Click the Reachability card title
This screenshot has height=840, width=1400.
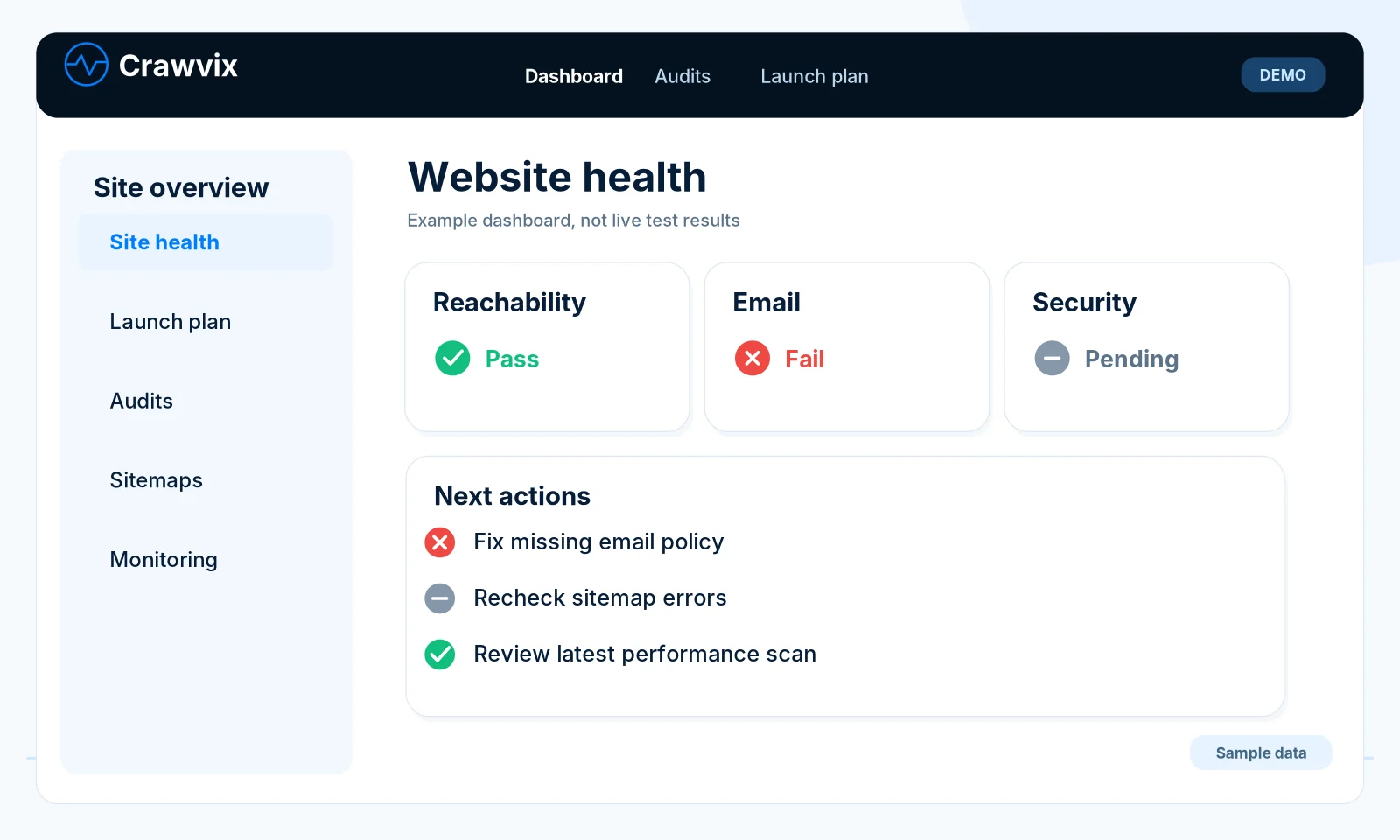(x=509, y=303)
